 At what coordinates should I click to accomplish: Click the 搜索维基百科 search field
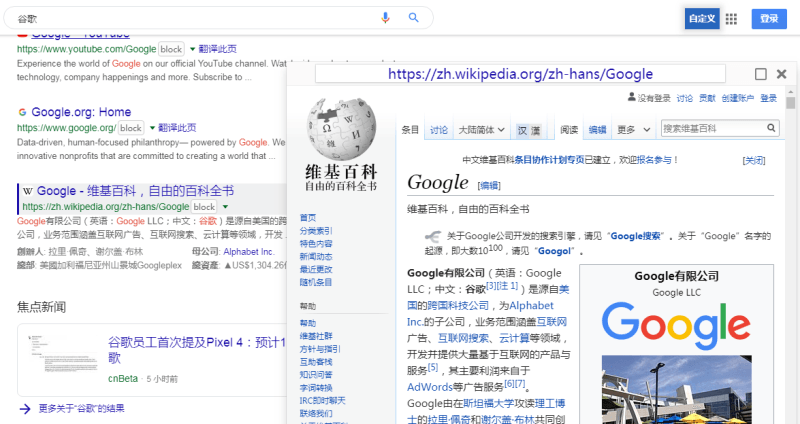pos(713,128)
